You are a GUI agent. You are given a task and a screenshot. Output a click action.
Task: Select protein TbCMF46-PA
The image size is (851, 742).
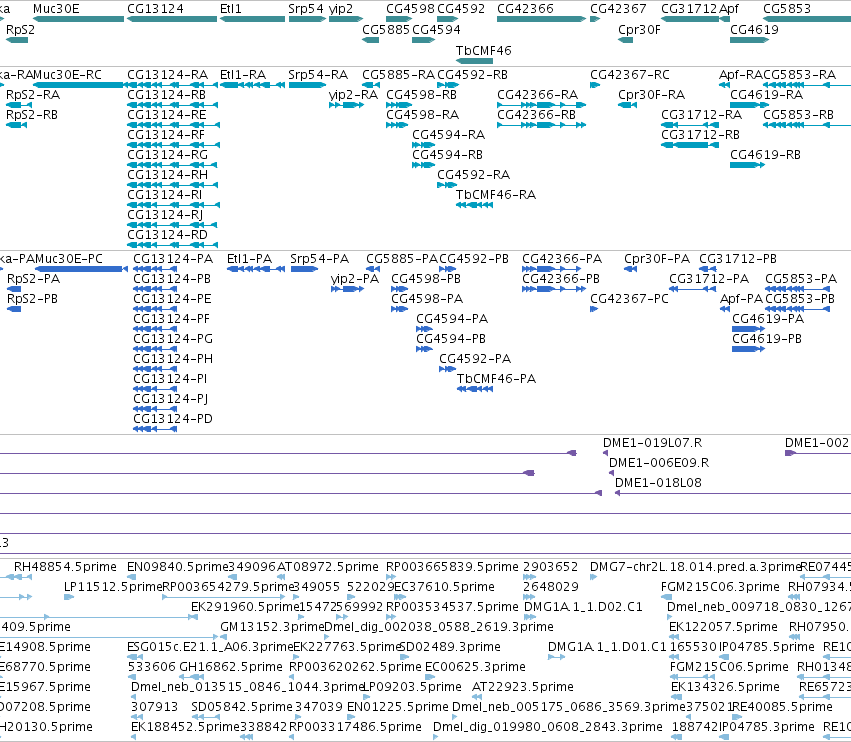[x=496, y=378]
